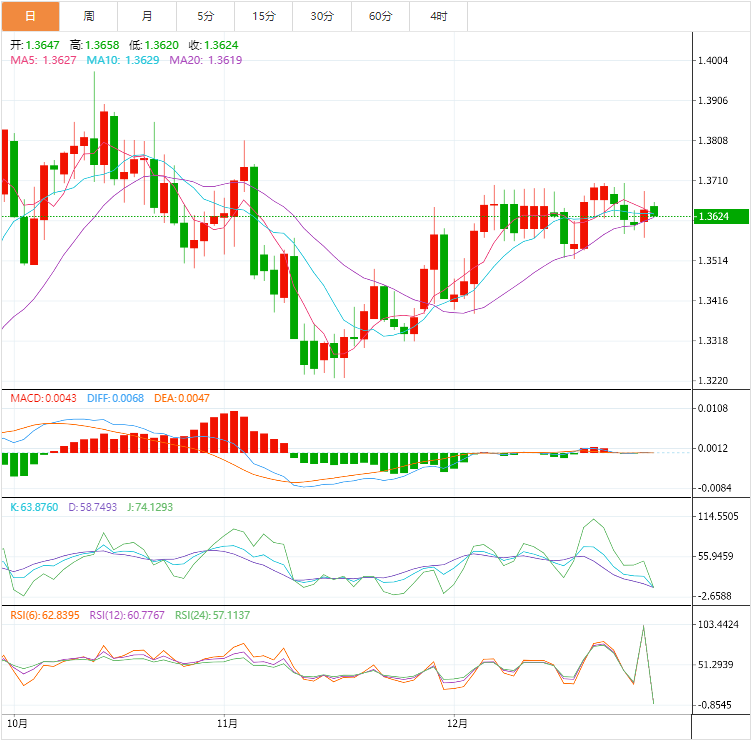Click the DIFF: 0.0068 label
This screenshot has width=751, height=746.
pyautogui.click(x=115, y=398)
